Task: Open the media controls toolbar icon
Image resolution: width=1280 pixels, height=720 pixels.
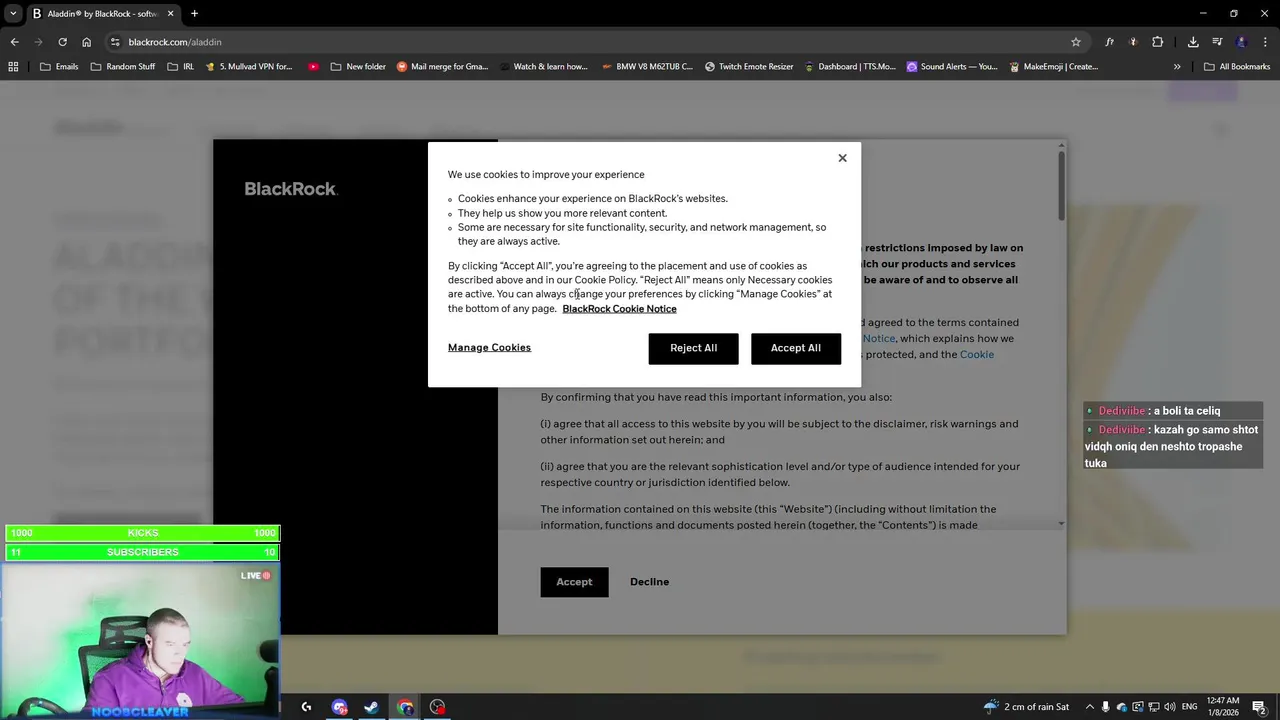Action: [1217, 42]
